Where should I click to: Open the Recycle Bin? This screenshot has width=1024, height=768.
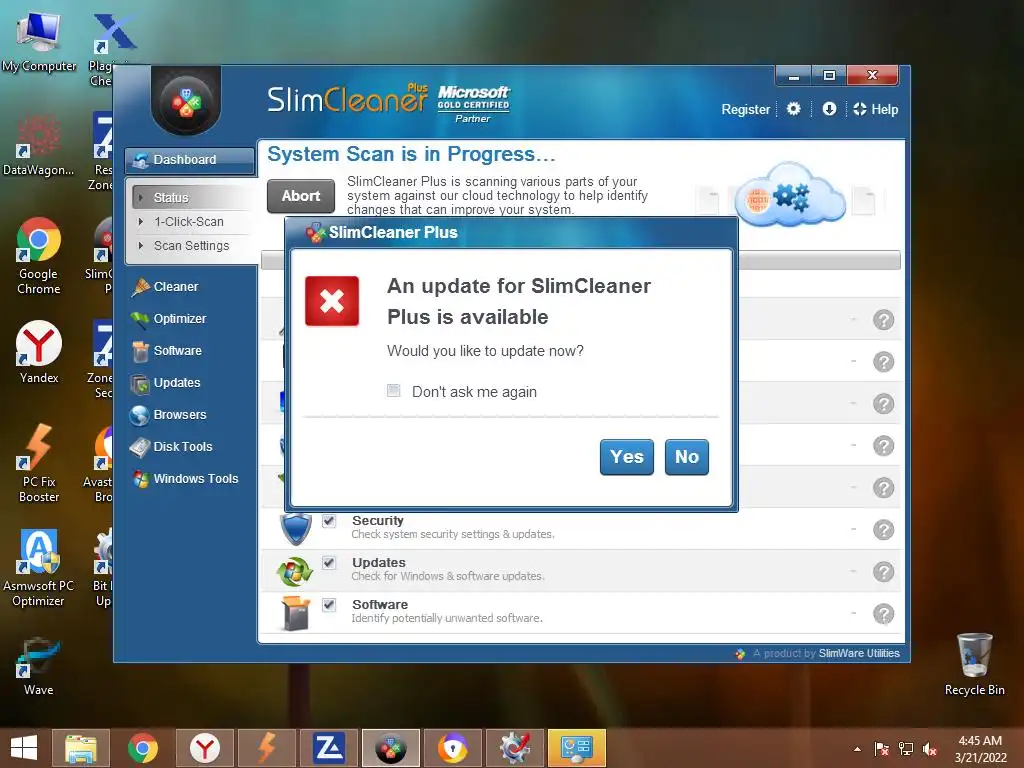(974, 664)
